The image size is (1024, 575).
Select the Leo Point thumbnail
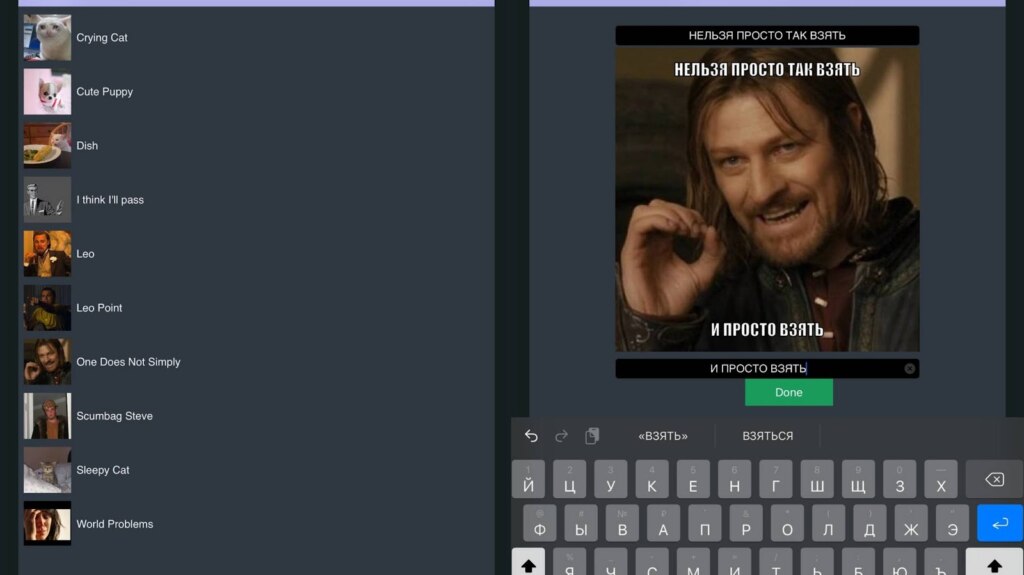point(47,308)
